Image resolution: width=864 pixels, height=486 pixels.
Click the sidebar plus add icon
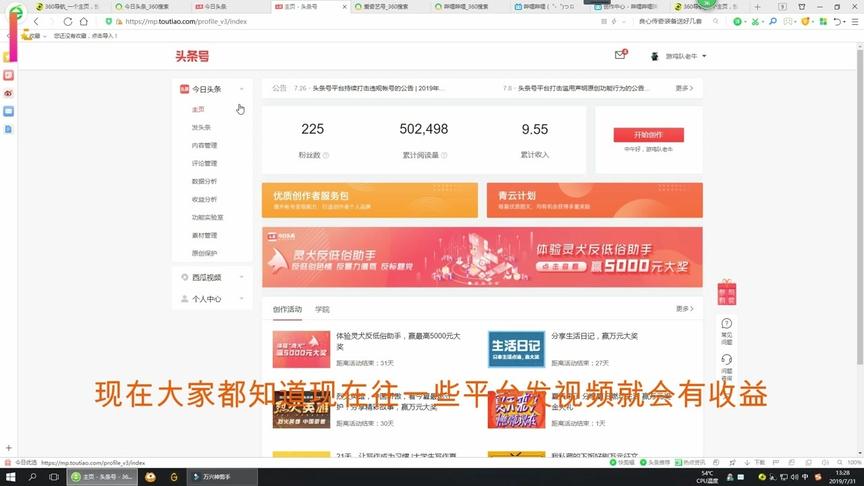click(x=8, y=448)
